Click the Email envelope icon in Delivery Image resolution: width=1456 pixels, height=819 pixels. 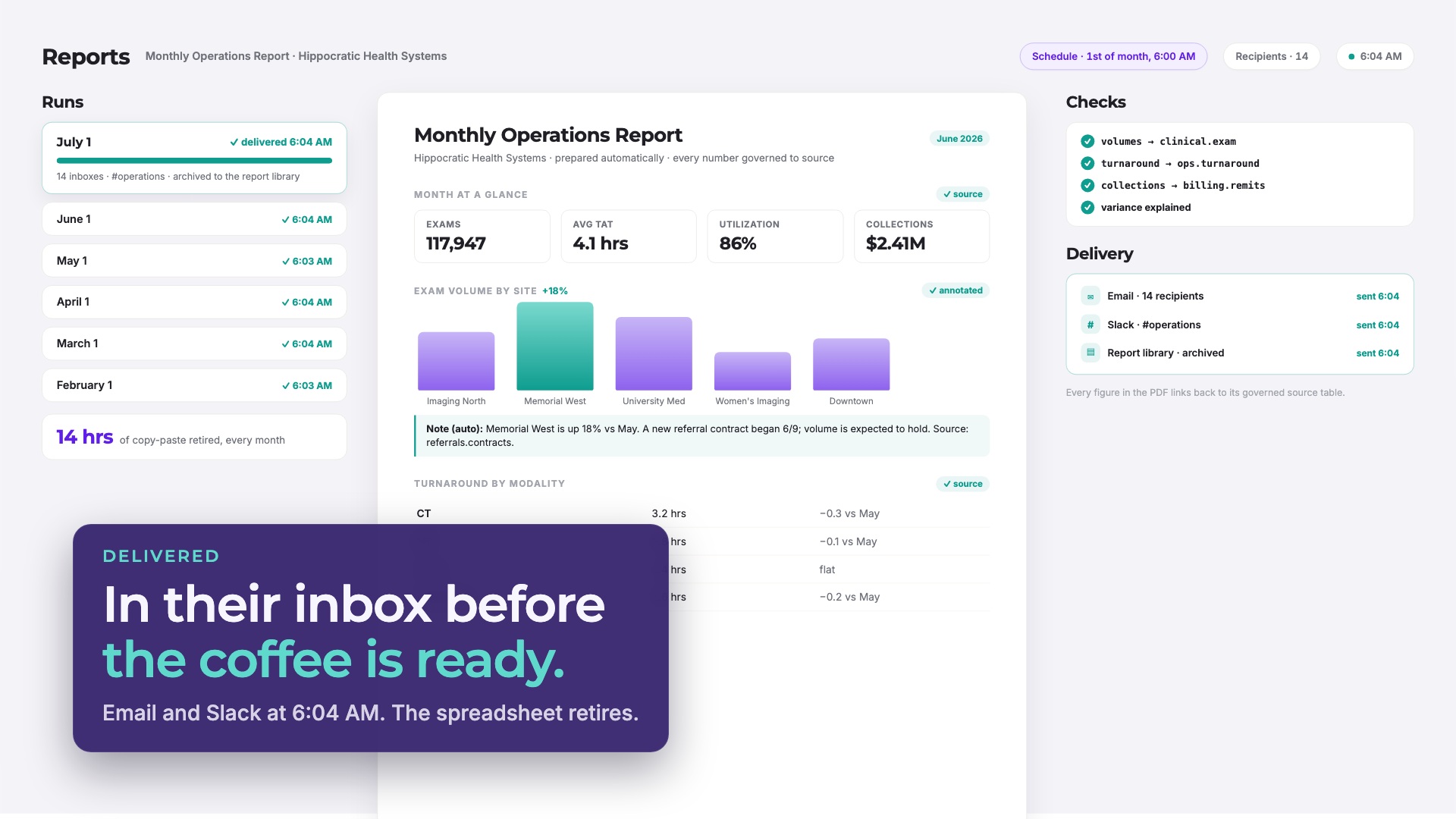point(1090,297)
